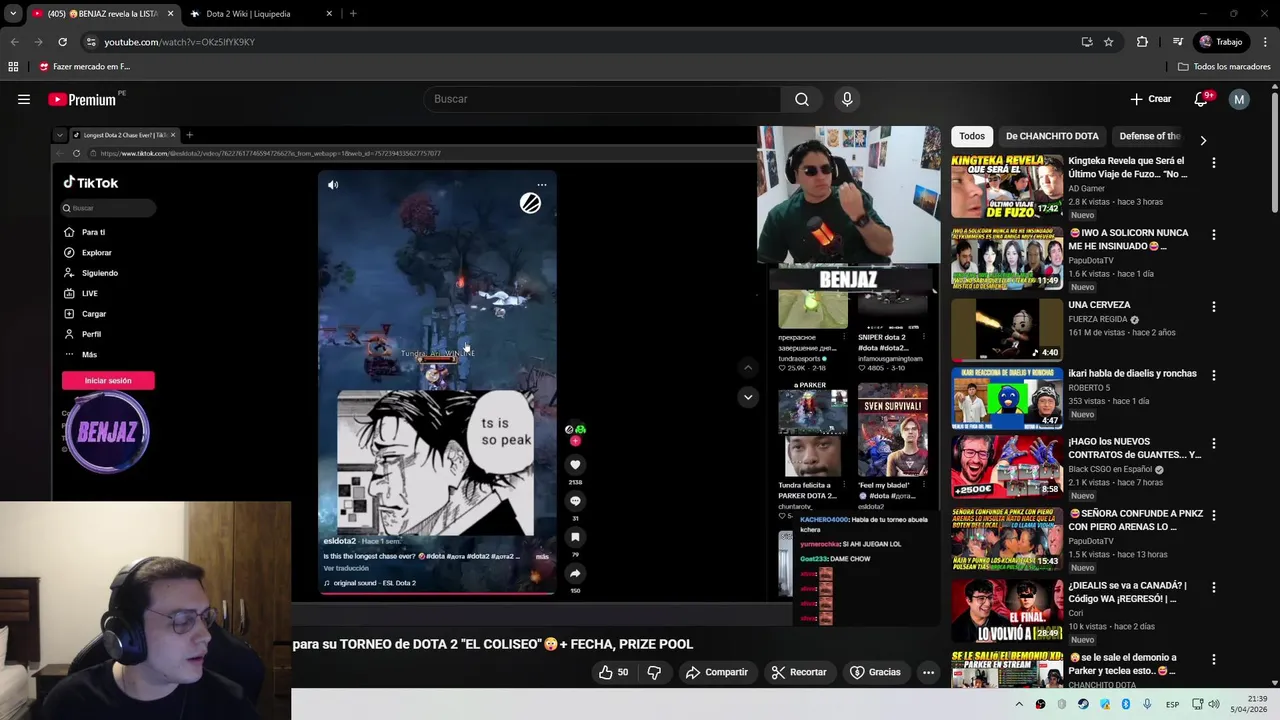The width and height of the screenshot is (1280, 720).
Task: Open Fazer mercado bookmark
Action: coord(84,67)
